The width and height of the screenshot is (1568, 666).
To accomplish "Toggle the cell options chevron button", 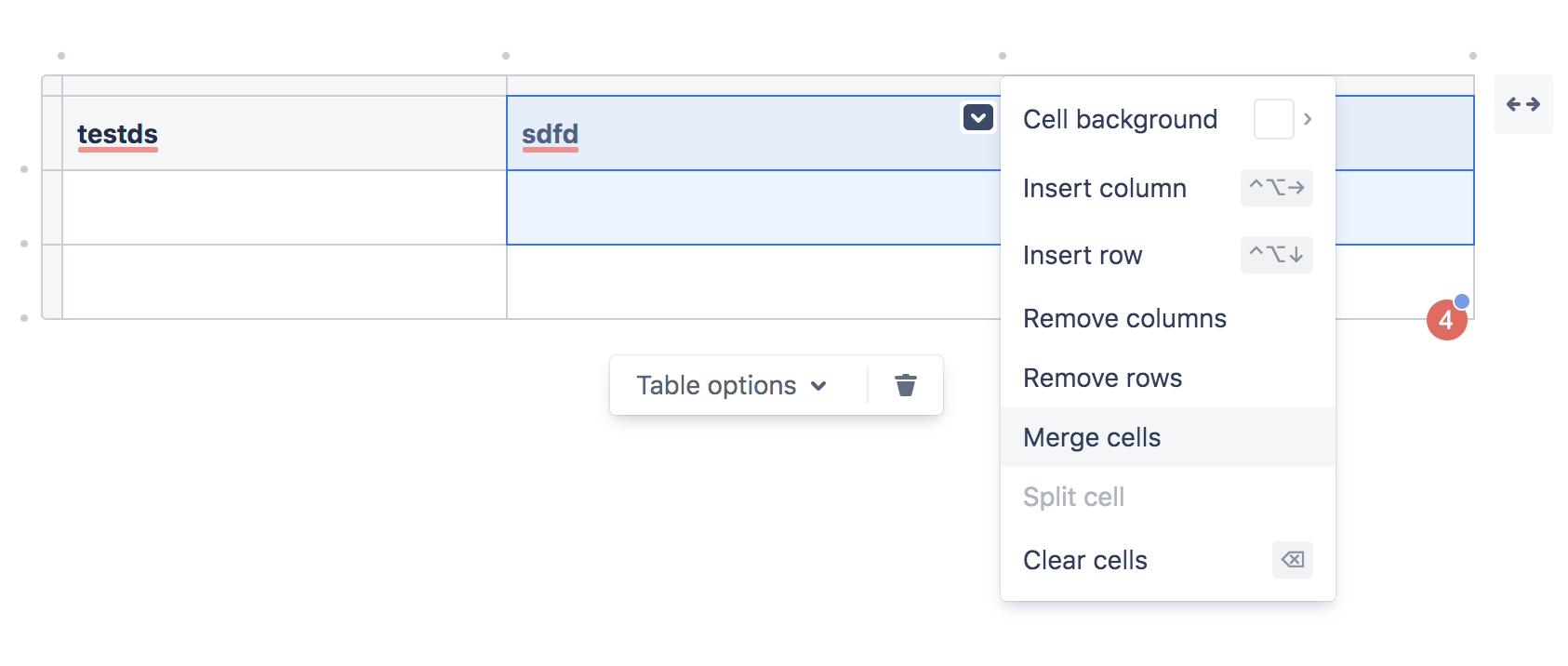I will pyautogui.click(x=977, y=118).
